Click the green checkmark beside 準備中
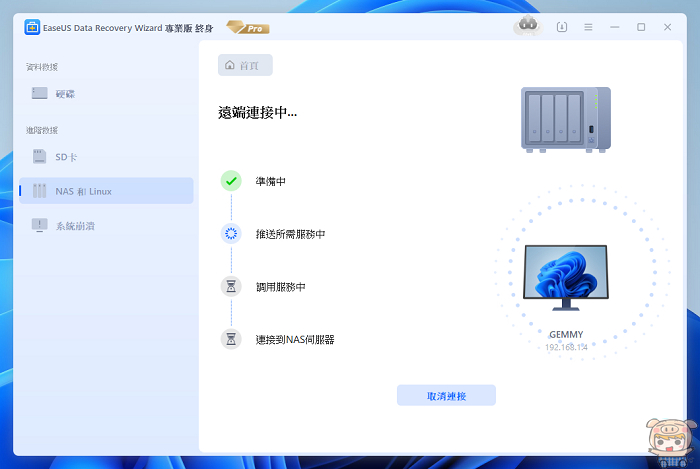700x469 pixels. click(231, 181)
